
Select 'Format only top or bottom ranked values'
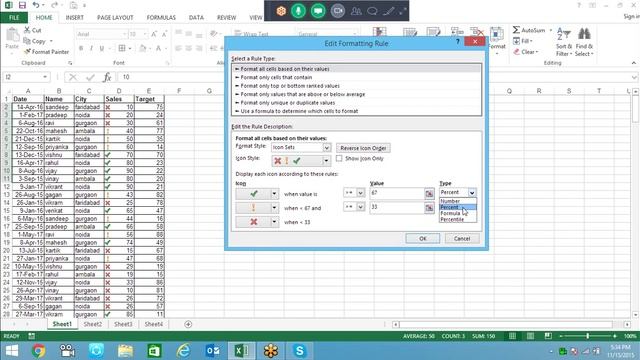pos(290,86)
